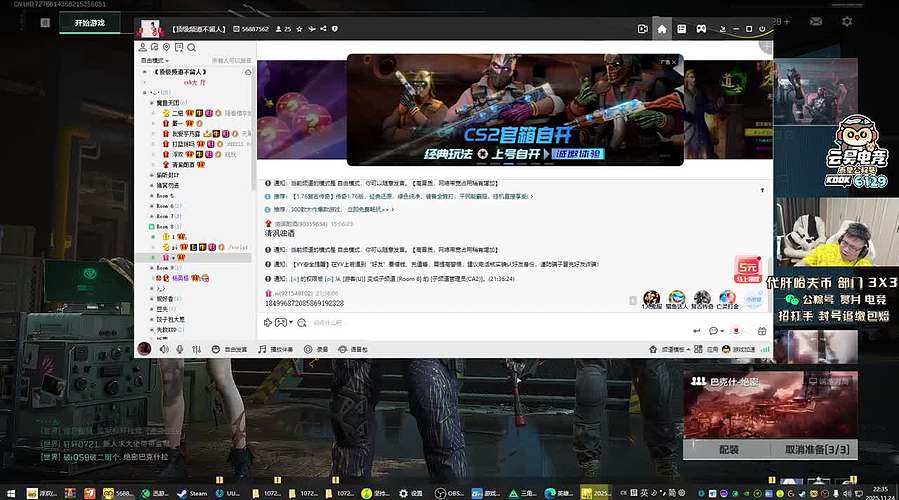Screen dimensions: 899x500
Task: Jump to top of chat arrow
Action: [762, 190]
